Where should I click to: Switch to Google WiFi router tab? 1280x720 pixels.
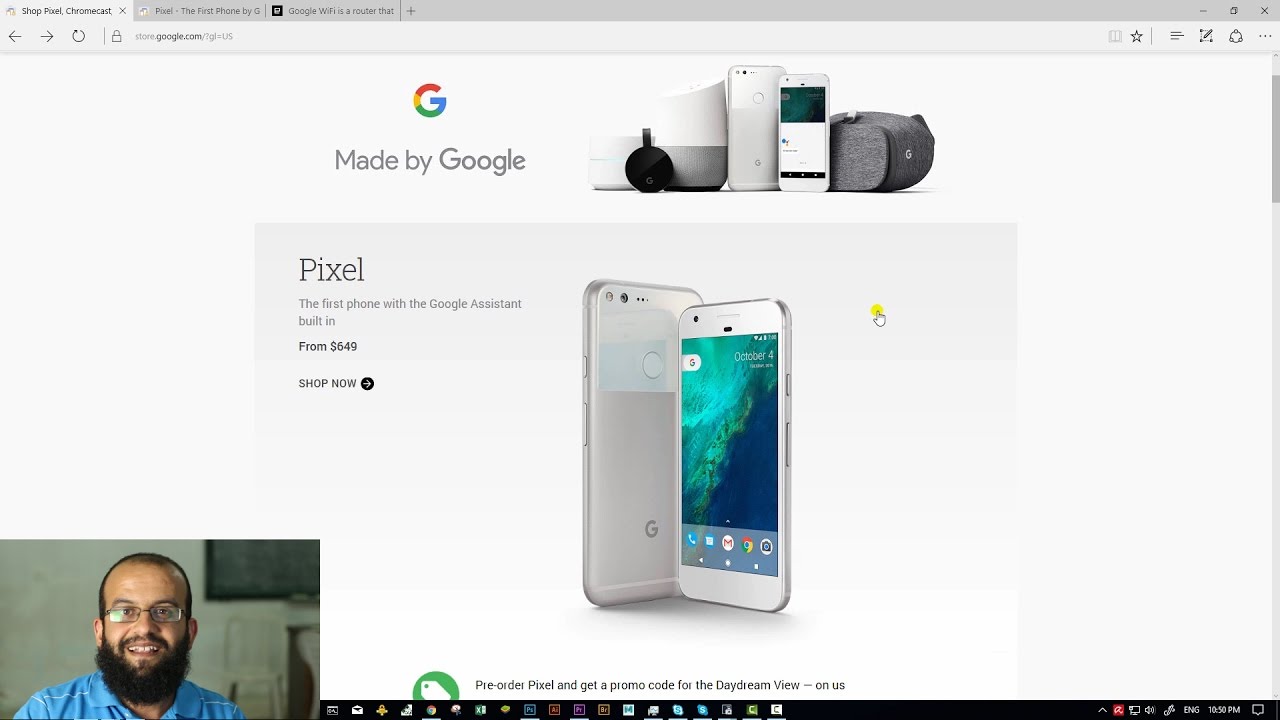coord(333,11)
